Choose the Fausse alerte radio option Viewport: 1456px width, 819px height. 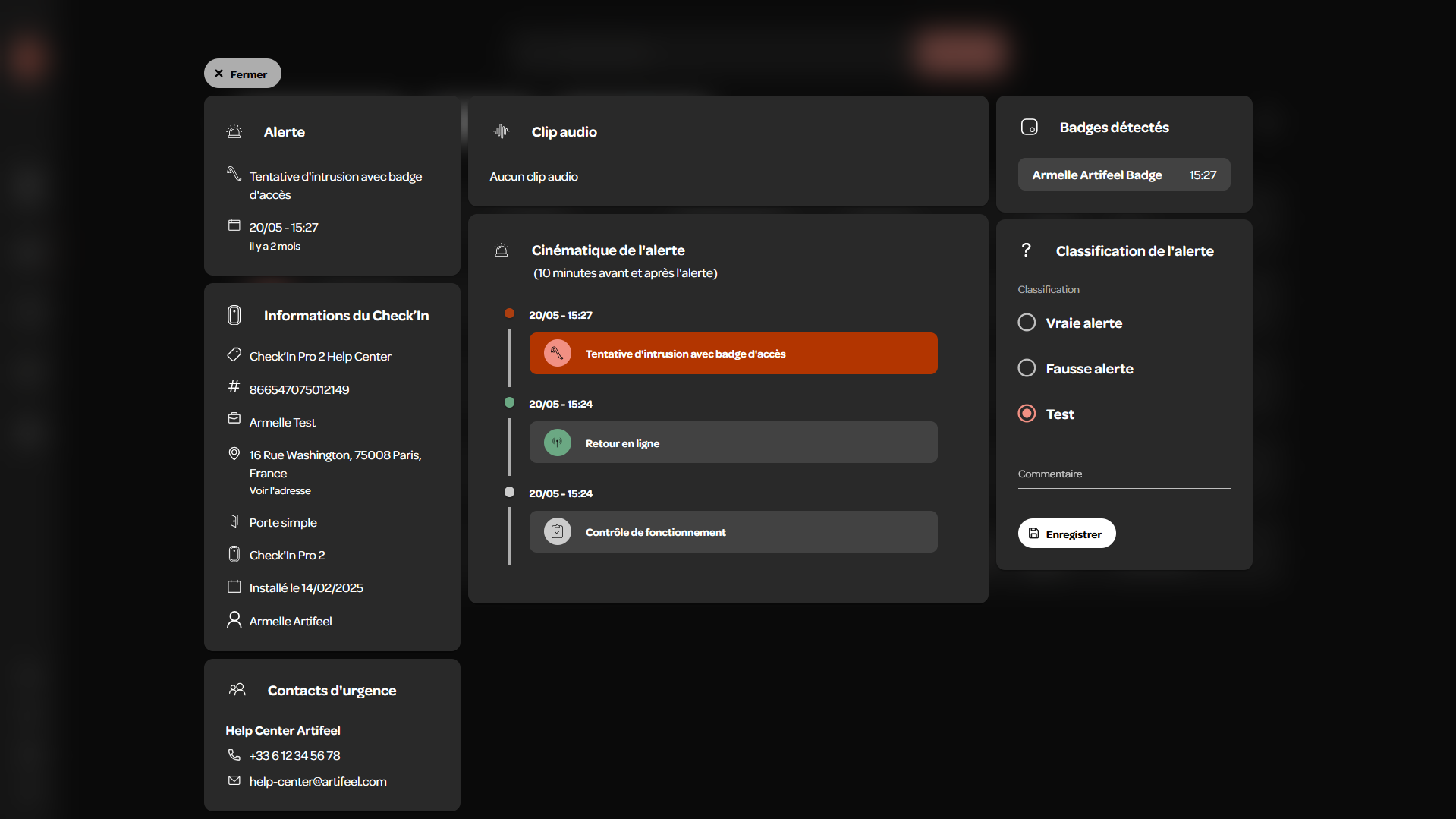tap(1027, 368)
